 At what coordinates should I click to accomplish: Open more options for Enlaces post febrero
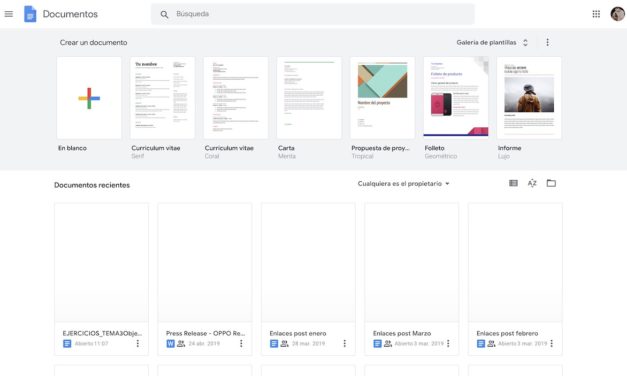tap(552, 343)
